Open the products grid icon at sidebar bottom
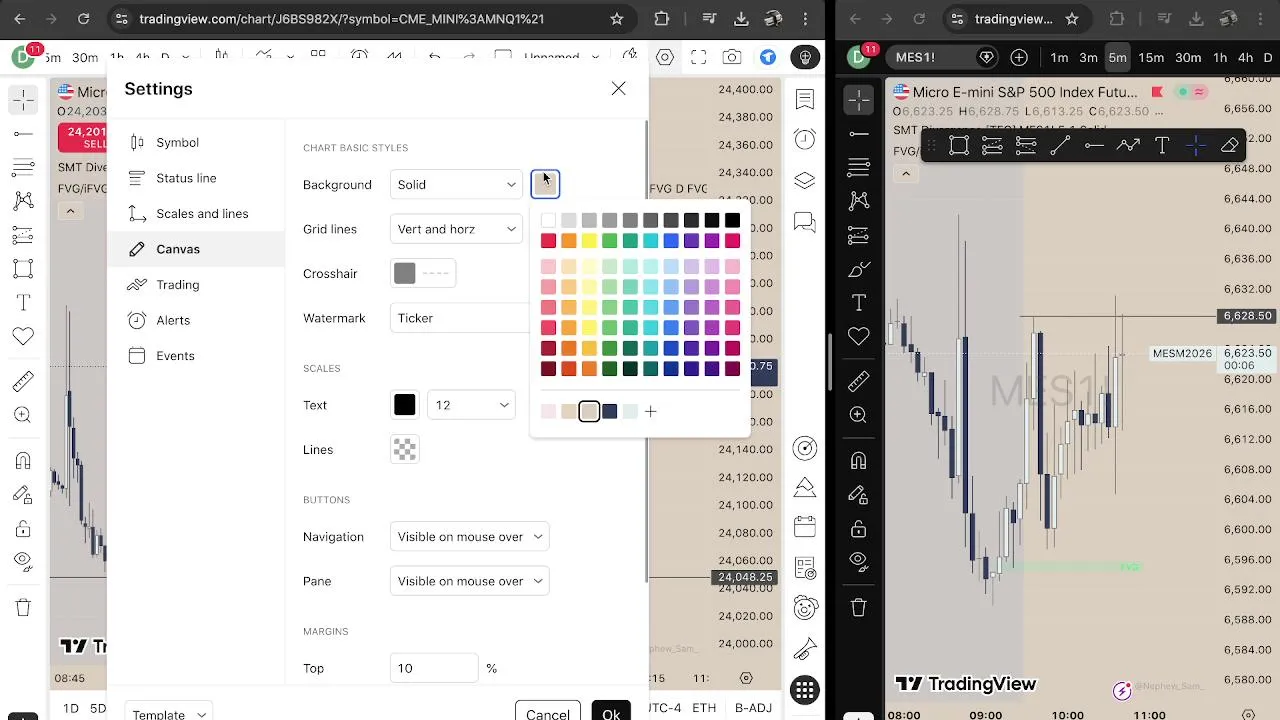1280x720 pixels. [x=805, y=690]
